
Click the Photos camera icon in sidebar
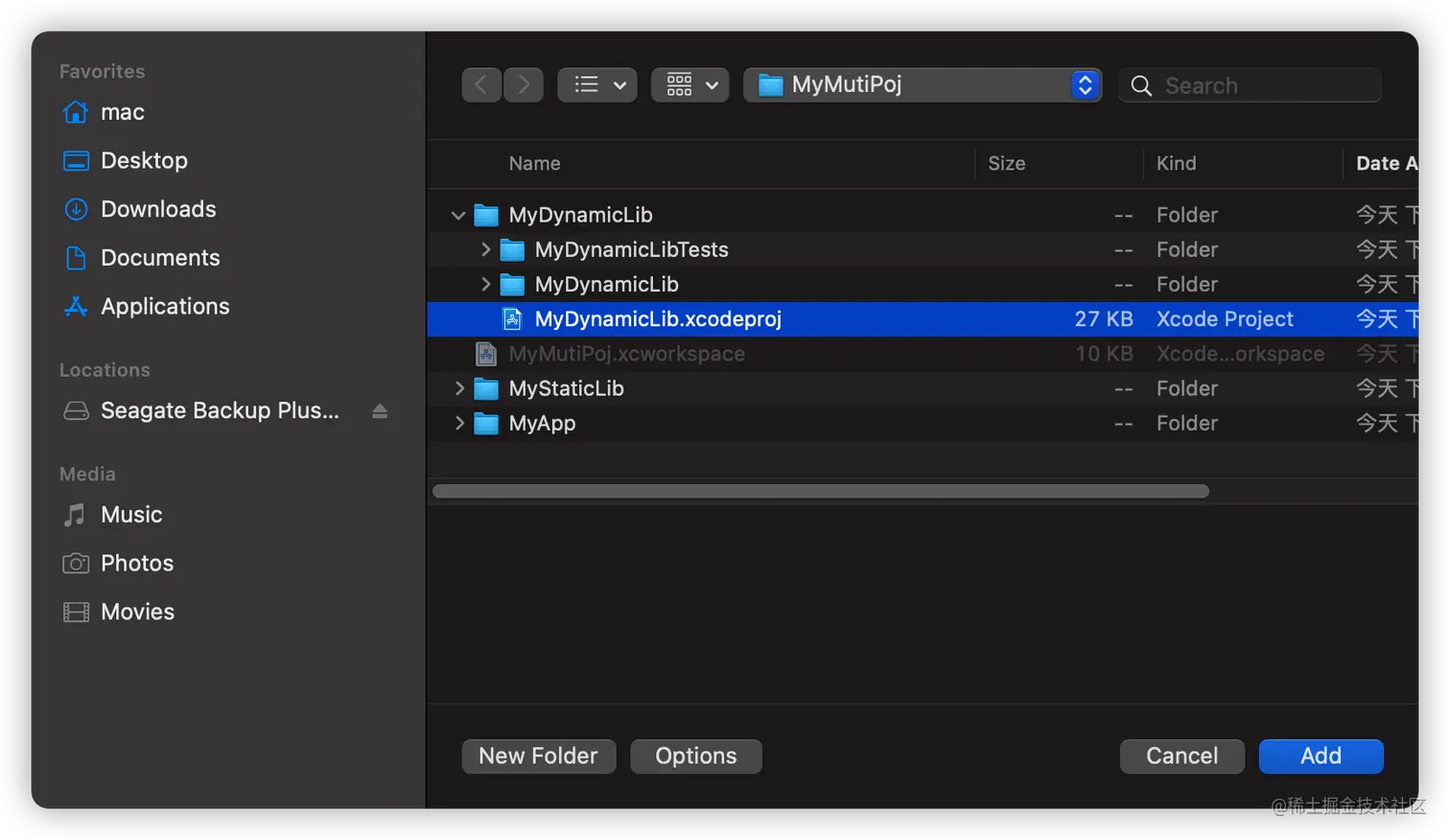[76, 564]
